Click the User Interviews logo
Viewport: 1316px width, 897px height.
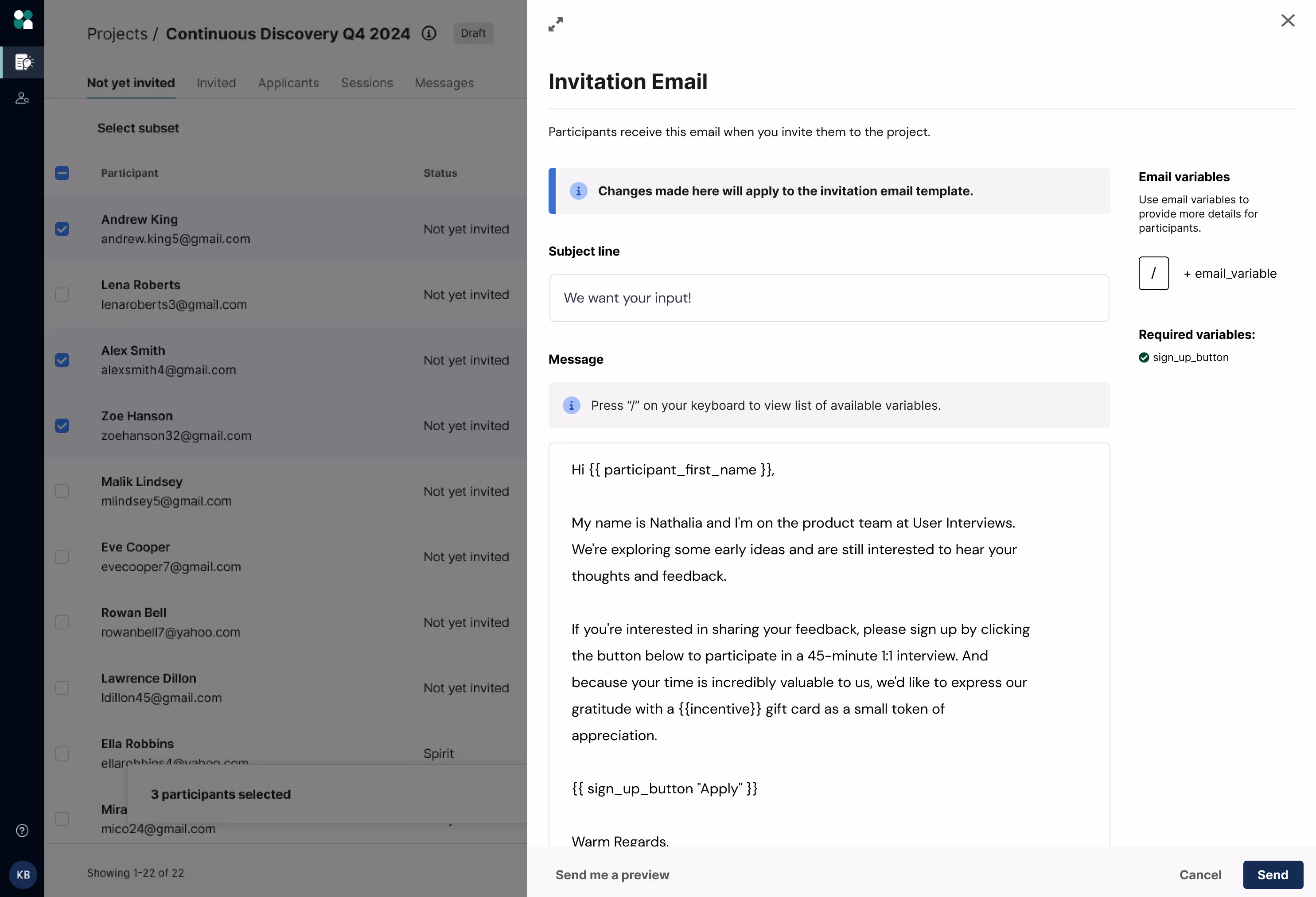coord(23,20)
